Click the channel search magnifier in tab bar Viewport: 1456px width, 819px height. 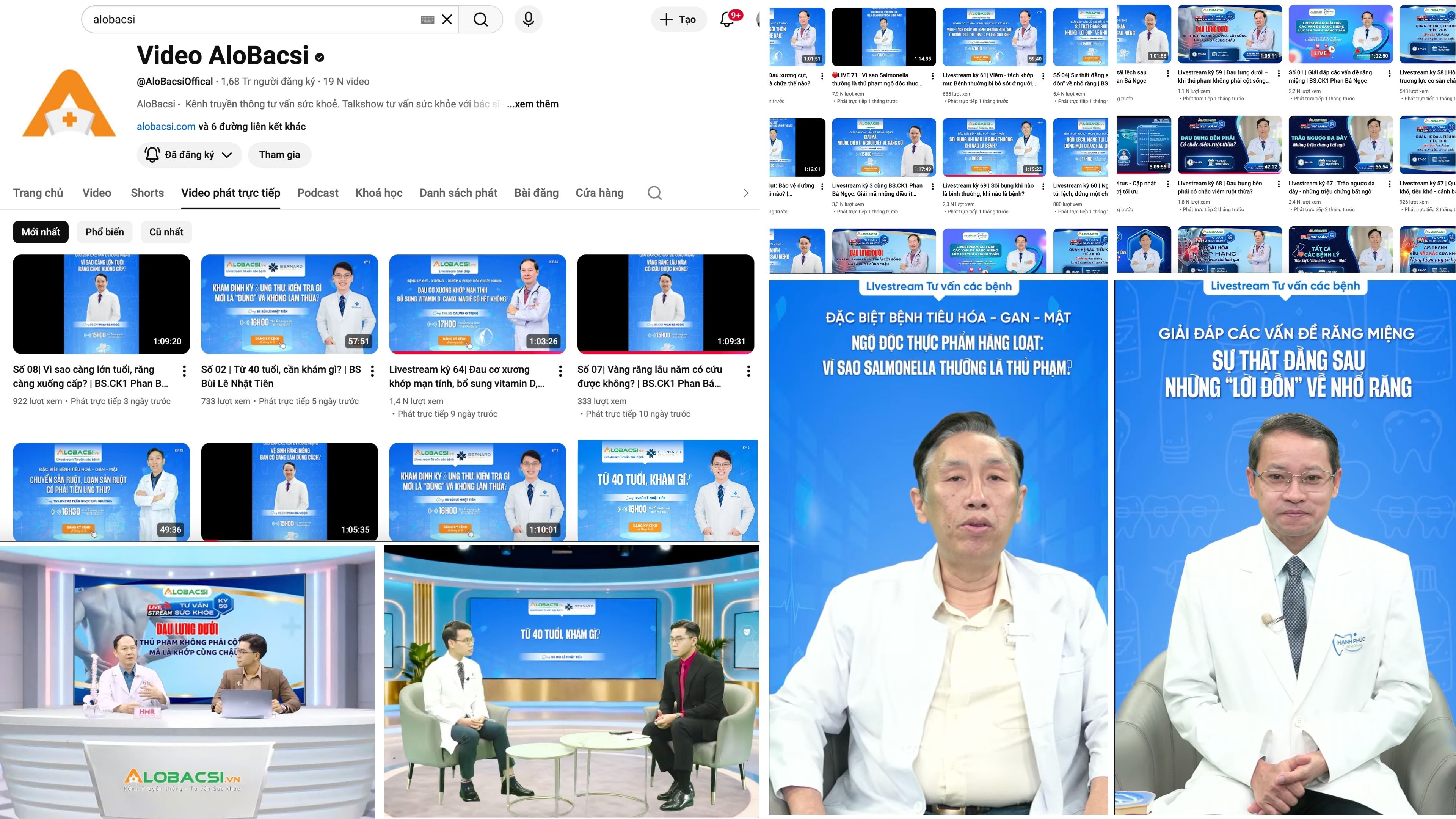pyautogui.click(x=654, y=193)
